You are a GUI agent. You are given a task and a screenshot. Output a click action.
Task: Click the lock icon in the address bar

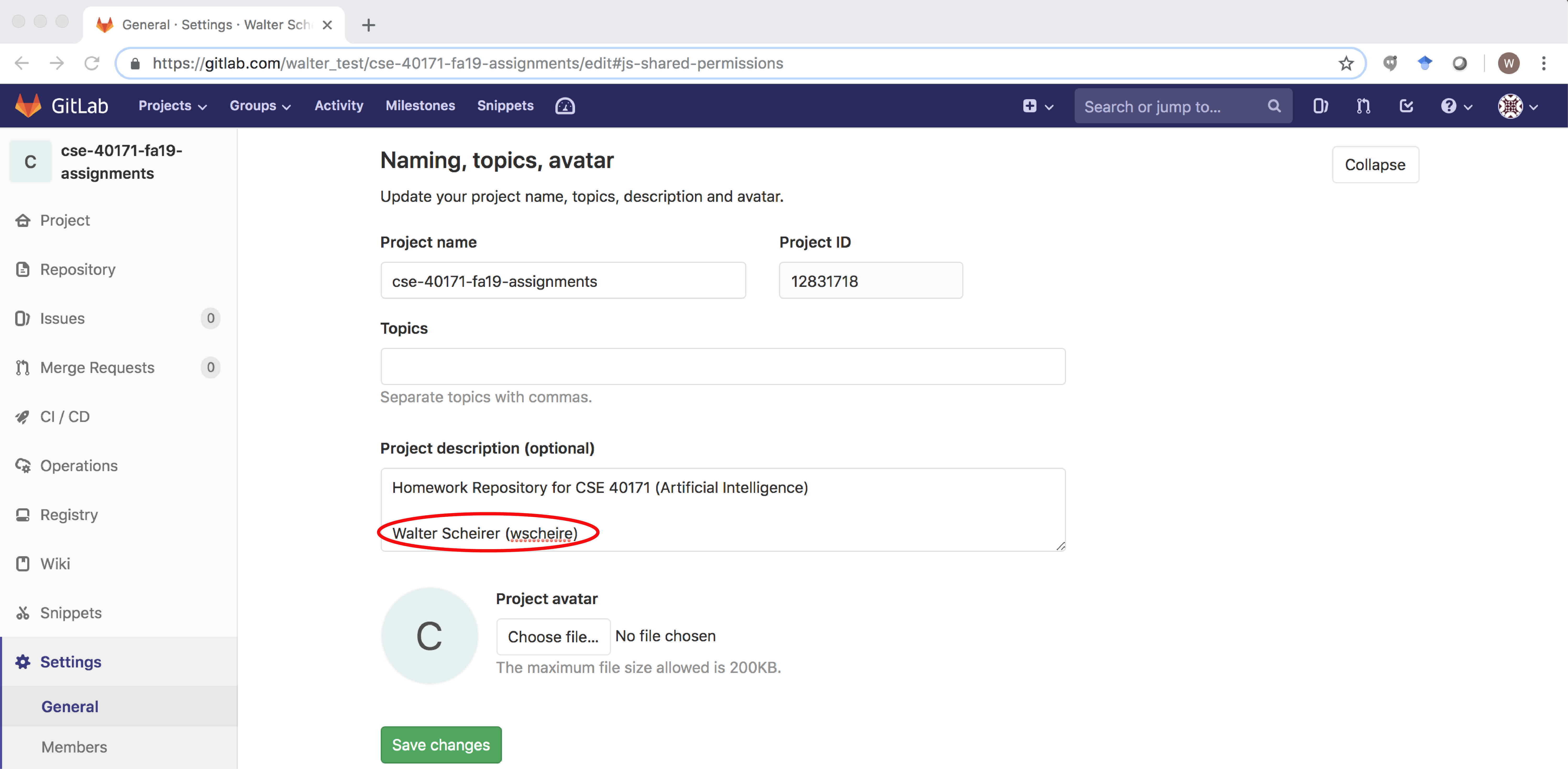tap(135, 63)
